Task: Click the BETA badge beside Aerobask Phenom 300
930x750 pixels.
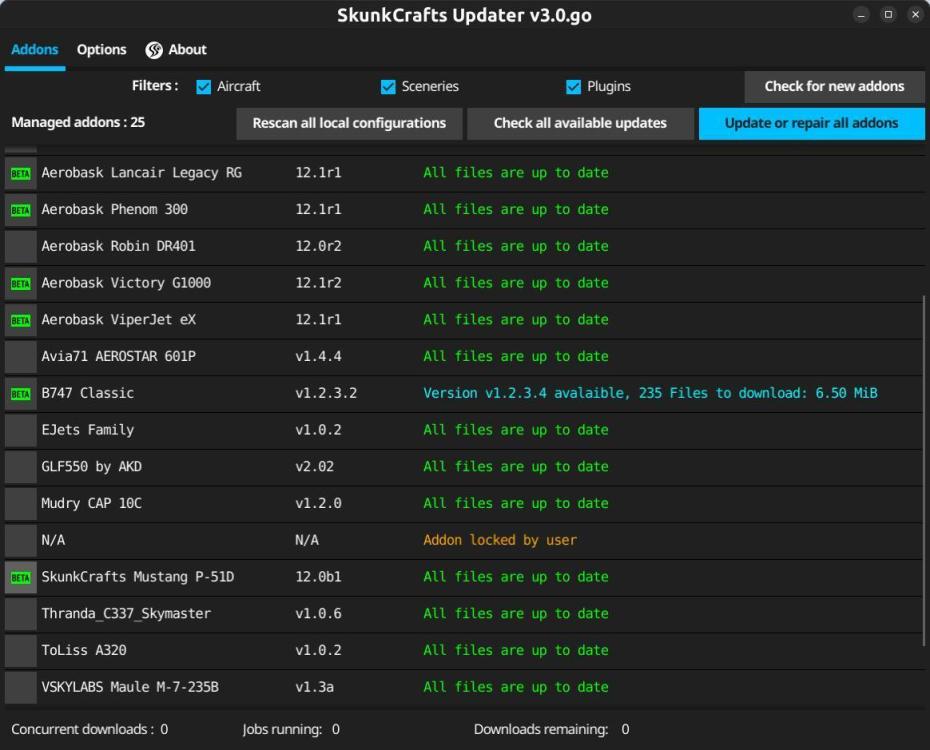Action: coord(20,209)
